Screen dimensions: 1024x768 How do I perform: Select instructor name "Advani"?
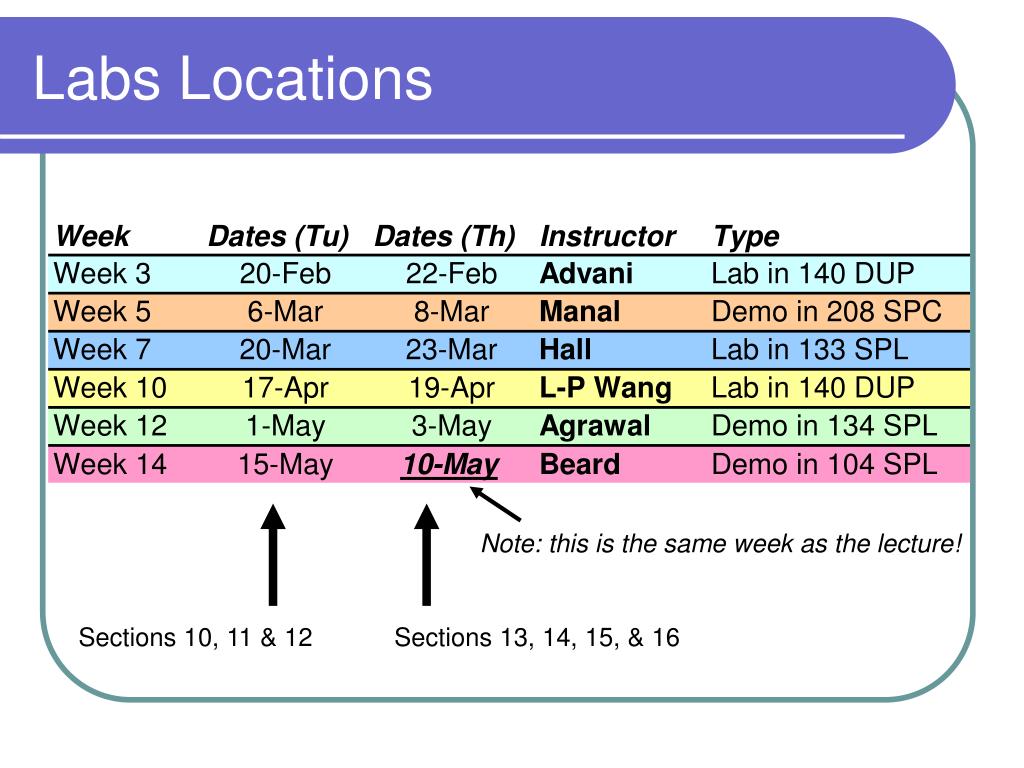point(586,273)
